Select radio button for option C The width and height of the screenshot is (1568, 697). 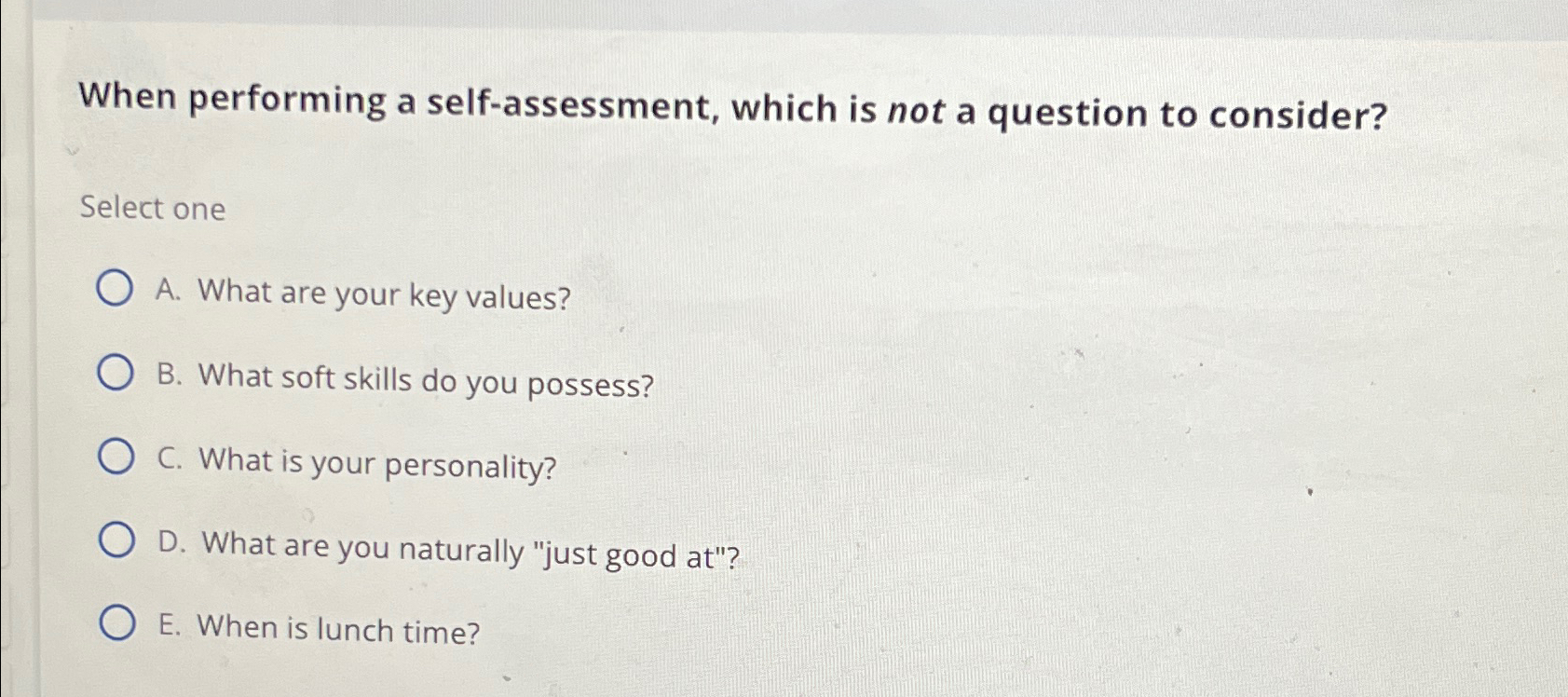click(116, 456)
